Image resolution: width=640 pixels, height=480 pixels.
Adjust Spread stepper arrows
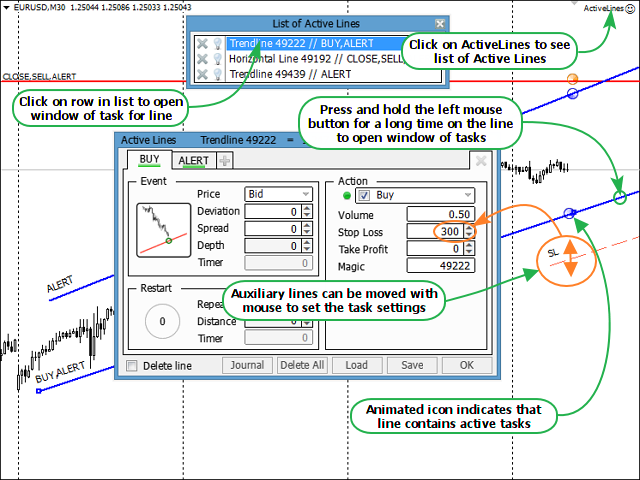(307, 229)
